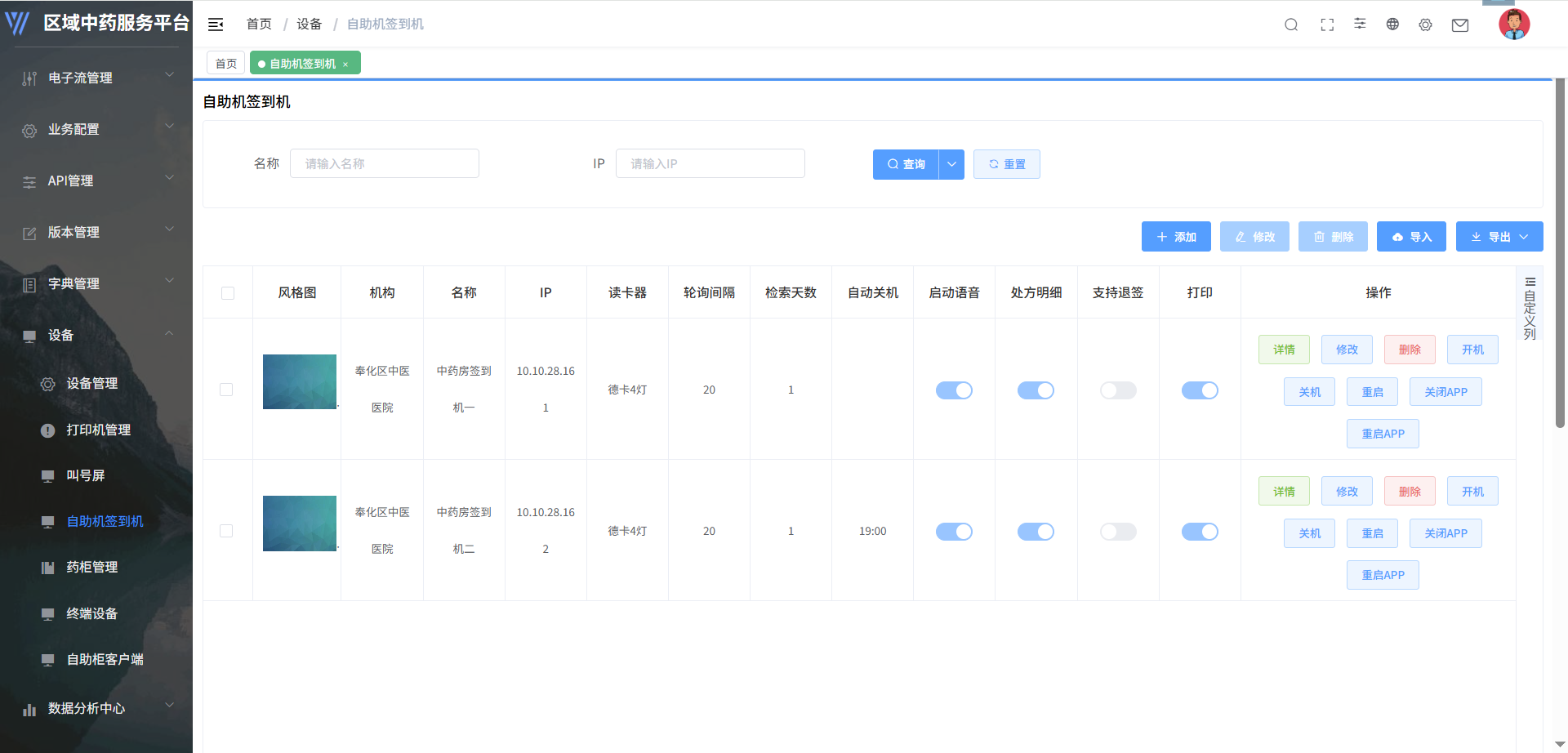
Task: Check the select-all header checkbox
Action: point(228,293)
